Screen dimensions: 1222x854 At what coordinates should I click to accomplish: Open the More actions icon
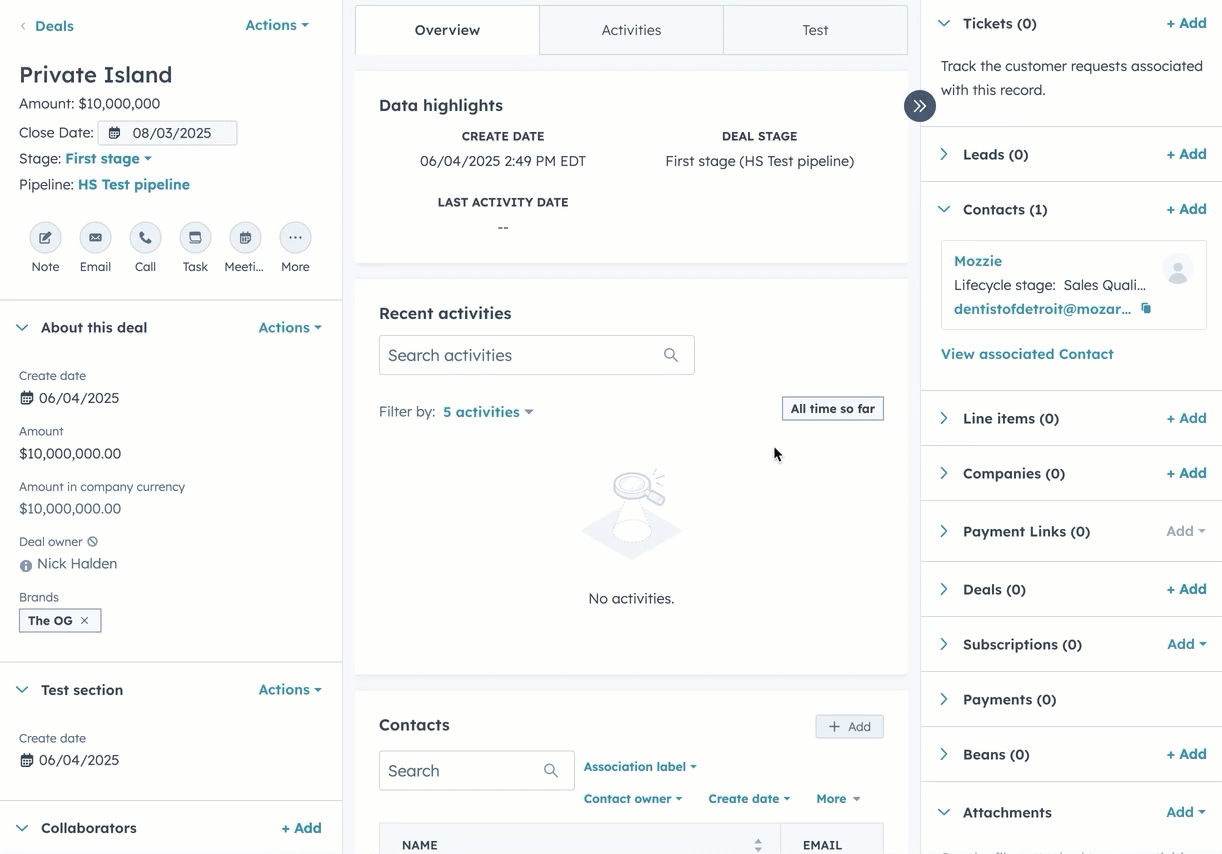pyautogui.click(x=294, y=238)
